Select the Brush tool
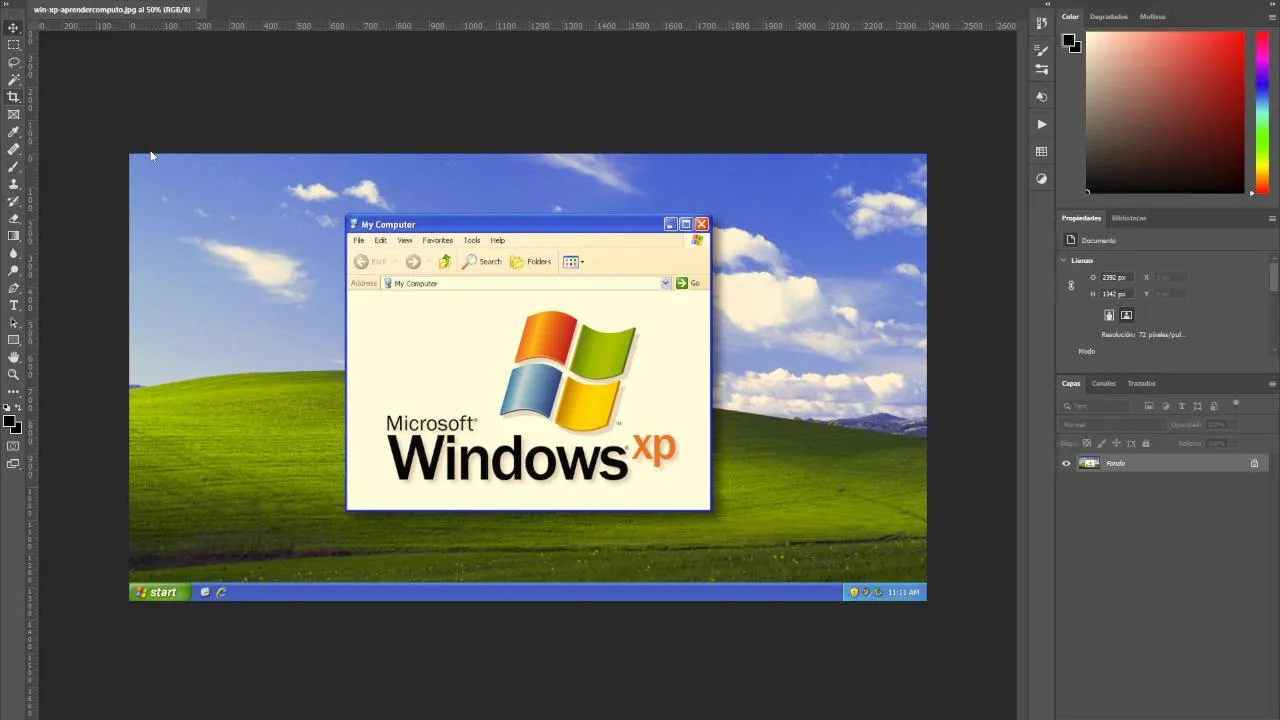The image size is (1280, 720). 13,166
